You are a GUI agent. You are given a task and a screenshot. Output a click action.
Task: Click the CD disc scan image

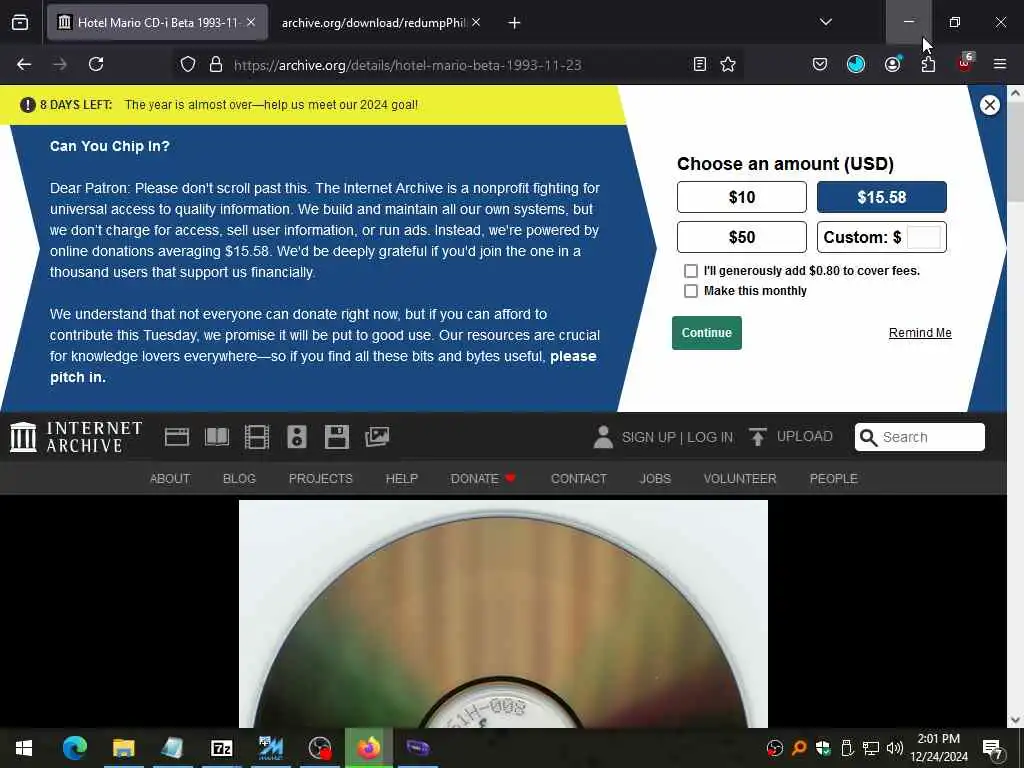coord(504,614)
